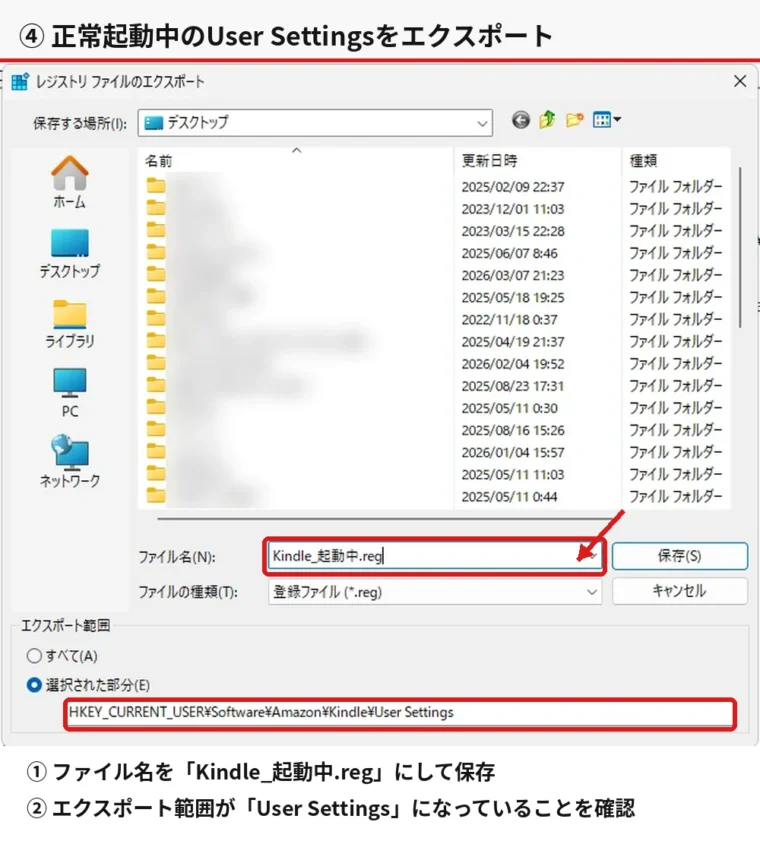Image resolution: width=760 pixels, height=841 pixels.
Task: Select folder icon dated 2025/06/07 8:46
Action: [156, 252]
